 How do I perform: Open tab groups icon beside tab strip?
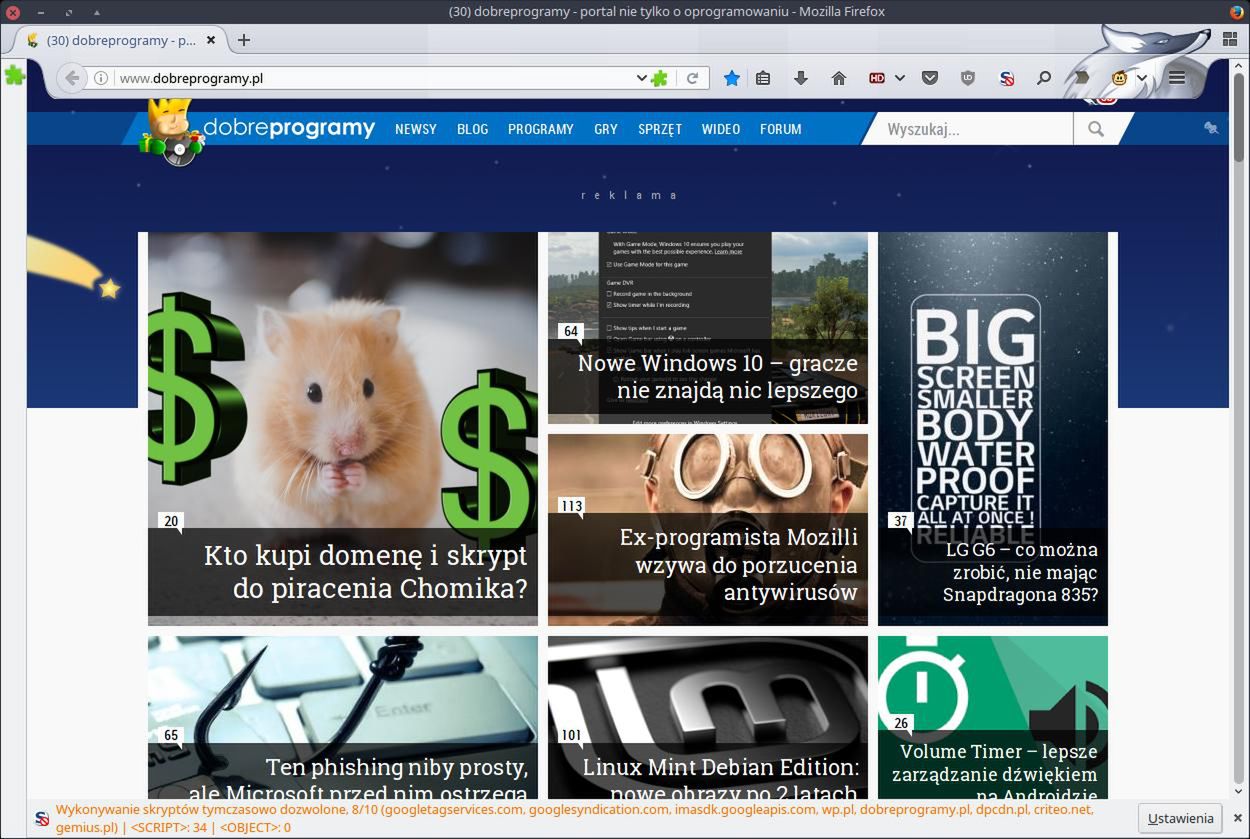[x=1230, y=40]
